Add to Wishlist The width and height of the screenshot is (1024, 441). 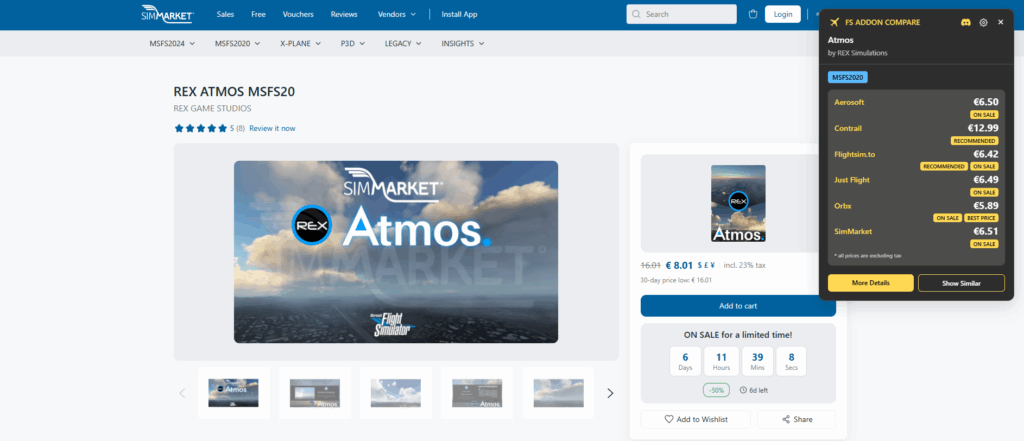click(696, 419)
